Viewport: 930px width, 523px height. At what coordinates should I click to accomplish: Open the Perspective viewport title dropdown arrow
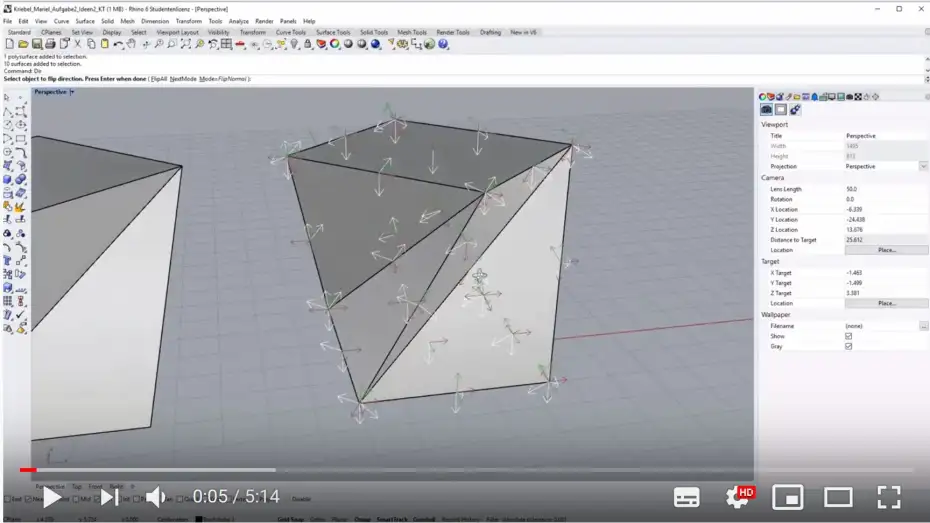click(x=72, y=92)
